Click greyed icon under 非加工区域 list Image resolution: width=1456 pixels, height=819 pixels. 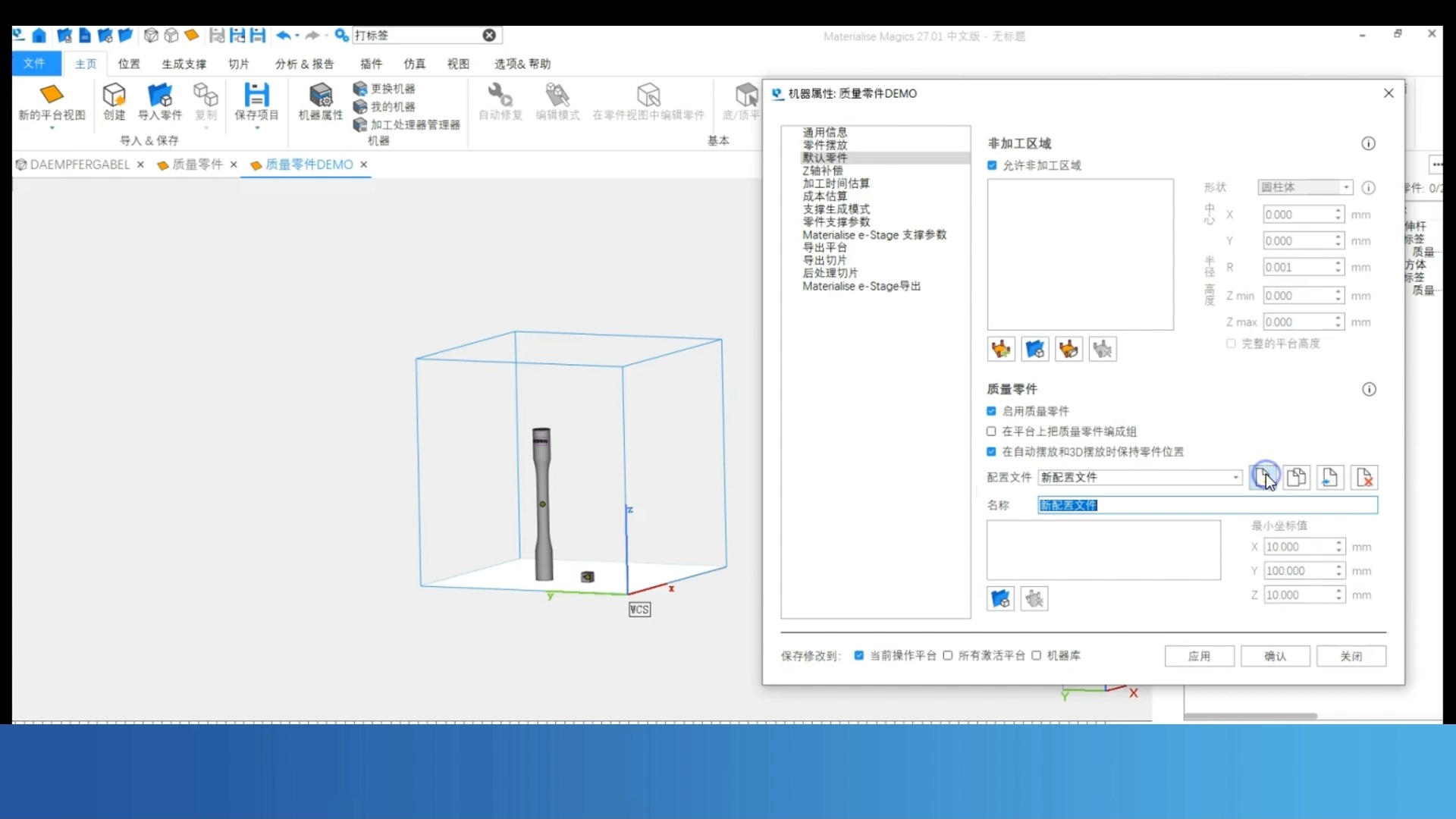click(1103, 349)
